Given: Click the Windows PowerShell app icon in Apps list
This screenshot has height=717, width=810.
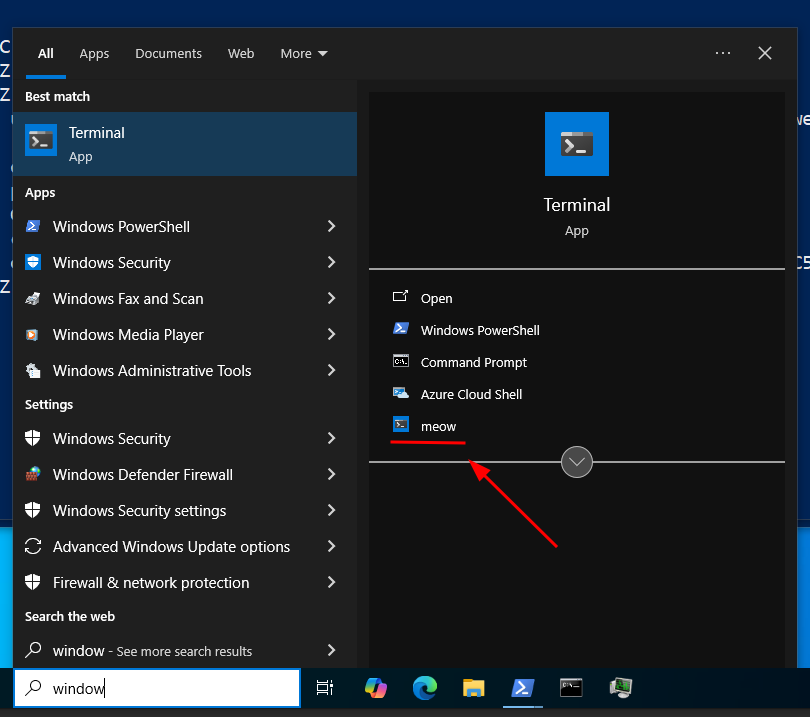Looking at the screenshot, I should pos(33,226).
